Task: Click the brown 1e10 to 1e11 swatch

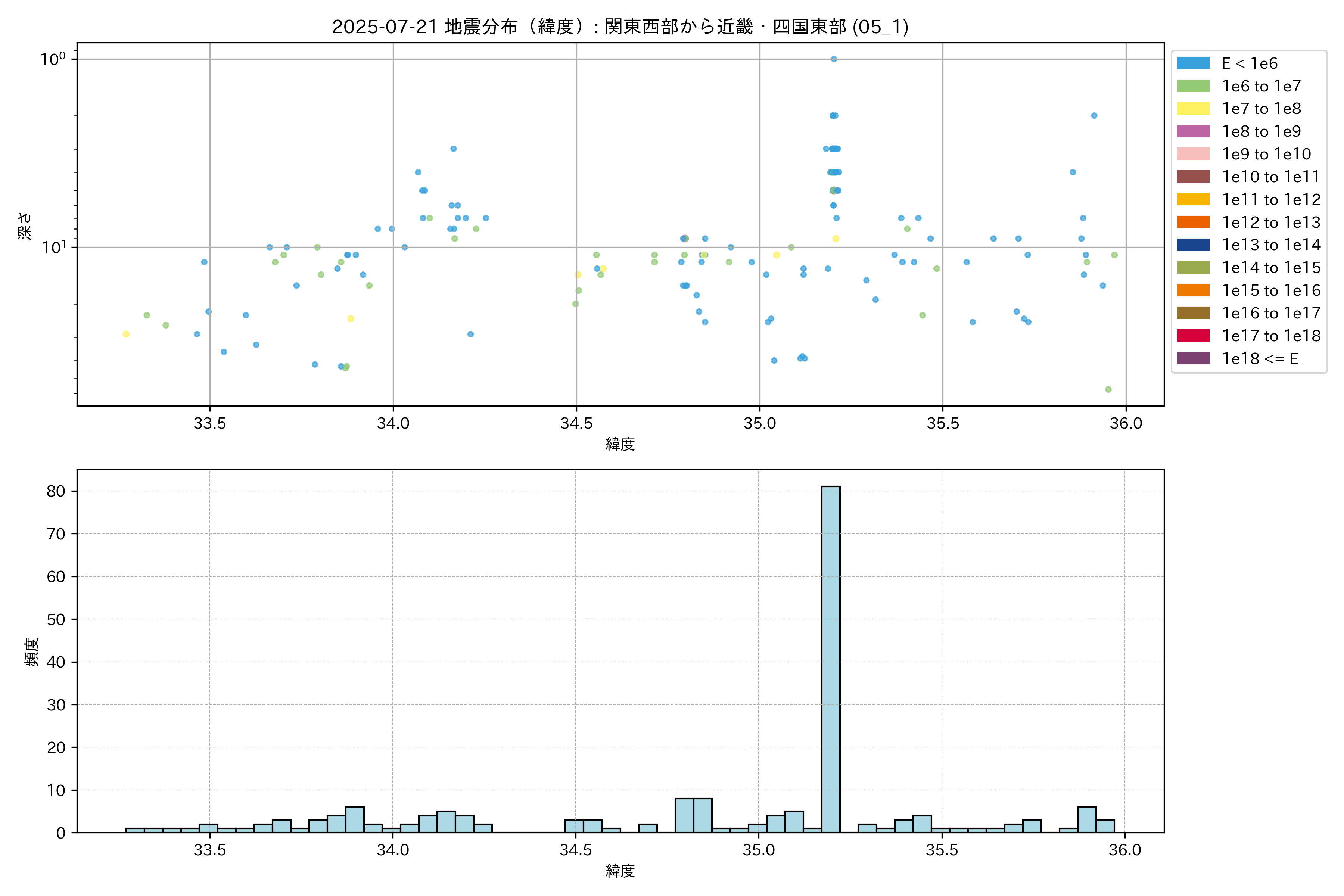Action: 1193,177
